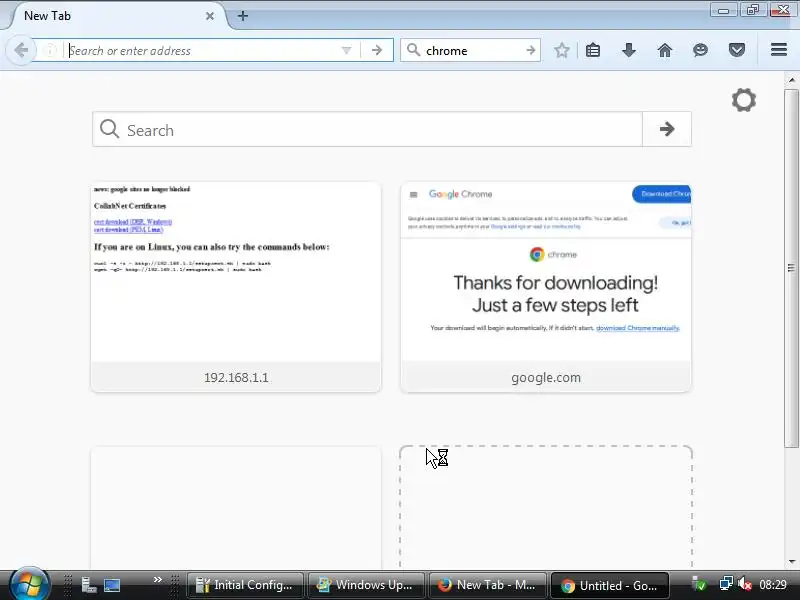Click the page scroll-down arrow
The image size is (800, 600).
(791, 562)
